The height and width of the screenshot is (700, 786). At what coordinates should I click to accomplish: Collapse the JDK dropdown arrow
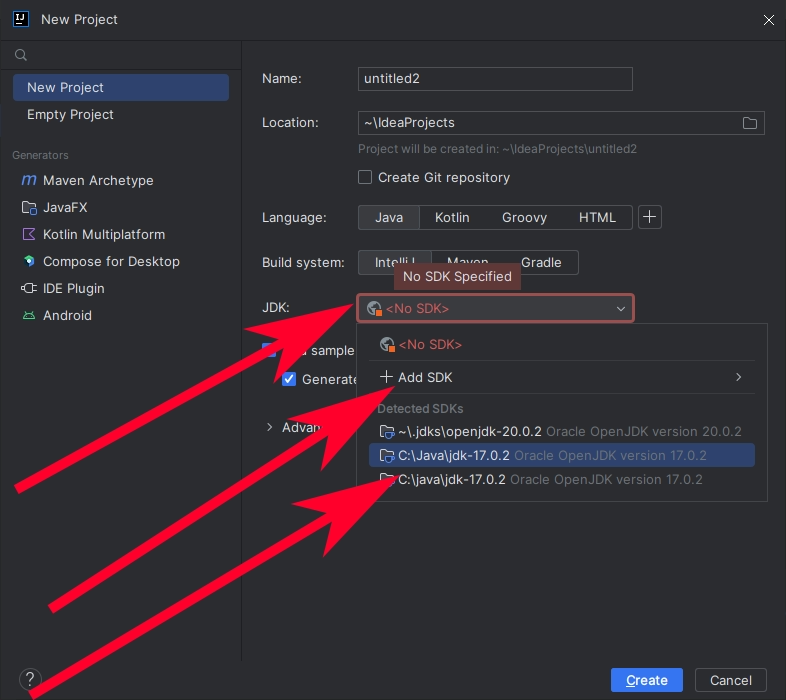620,309
